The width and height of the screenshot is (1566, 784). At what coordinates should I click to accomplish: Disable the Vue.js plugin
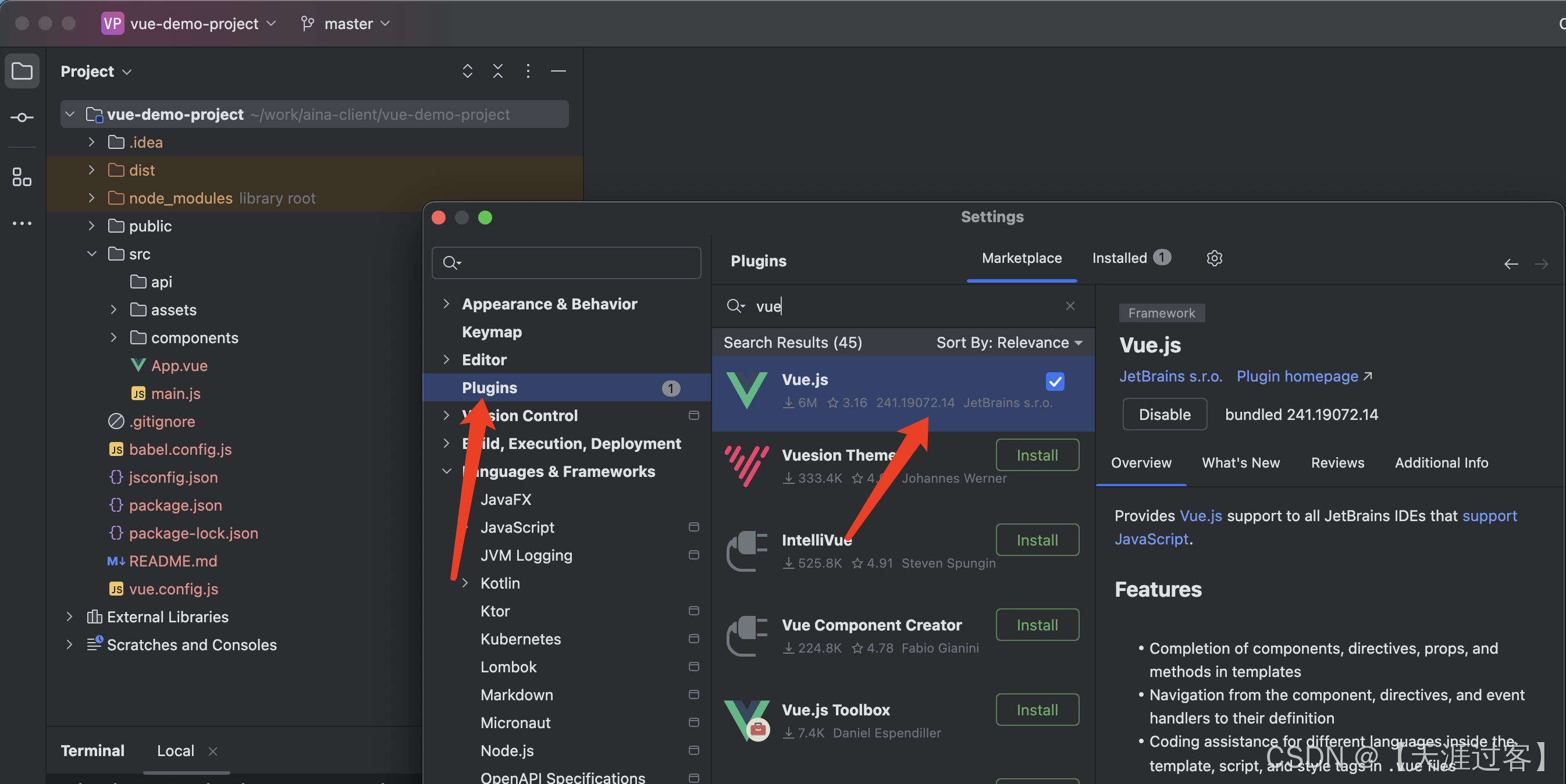click(1164, 415)
